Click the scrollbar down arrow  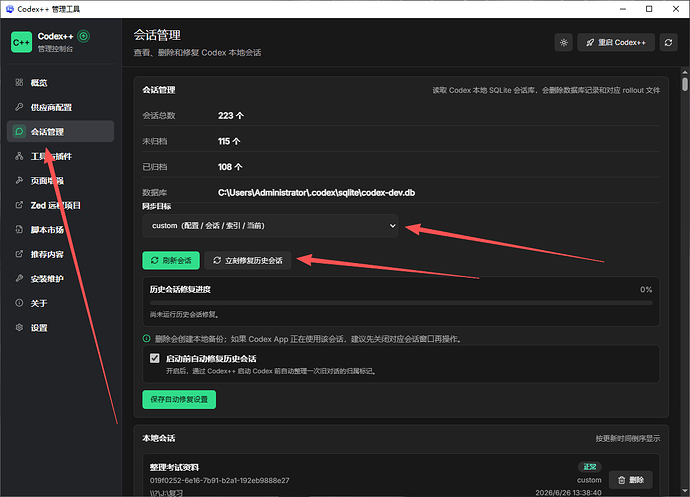tap(685, 491)
